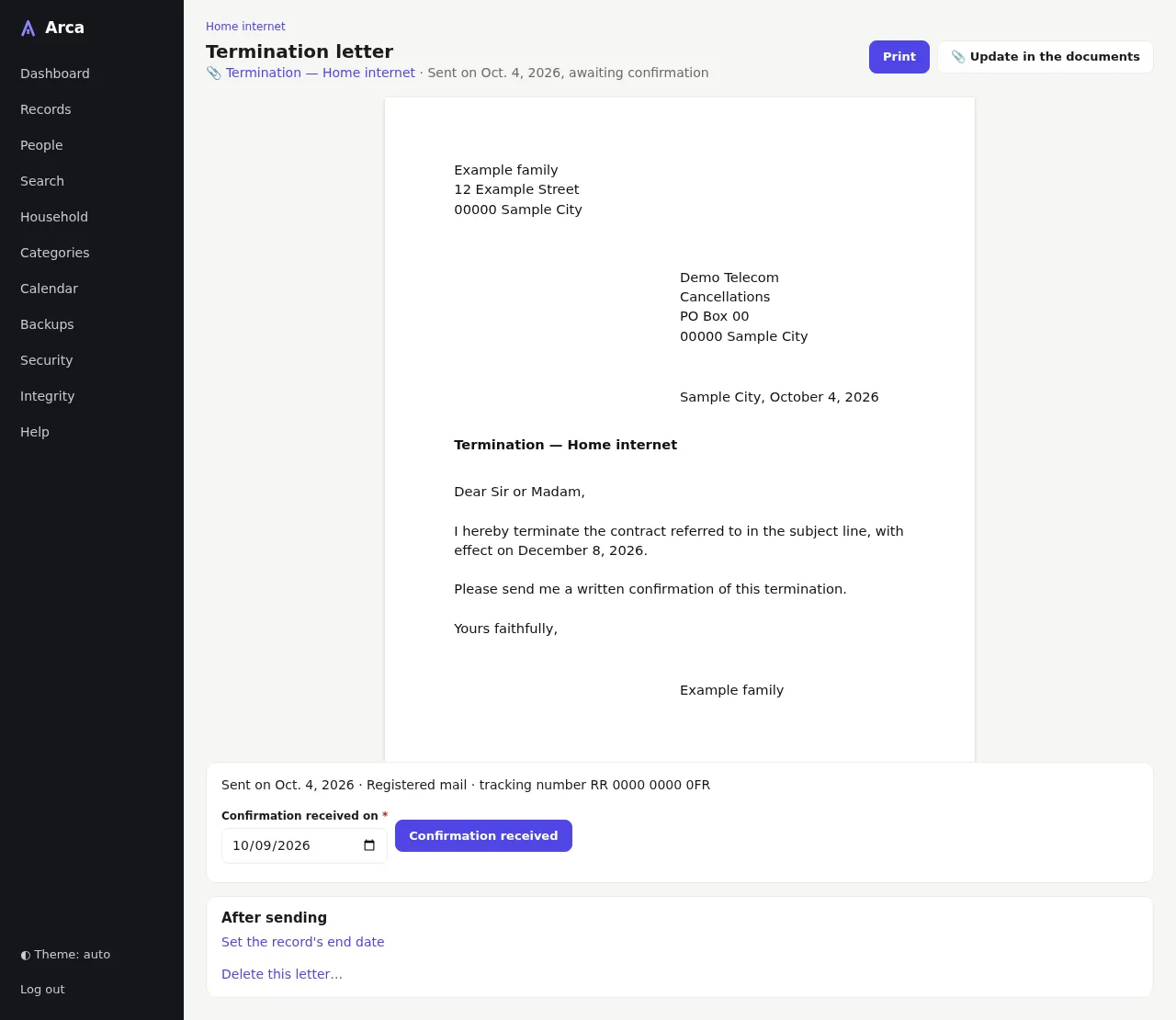Print the termination letter
This screenshot has height=1020, width=1176.
899,57
